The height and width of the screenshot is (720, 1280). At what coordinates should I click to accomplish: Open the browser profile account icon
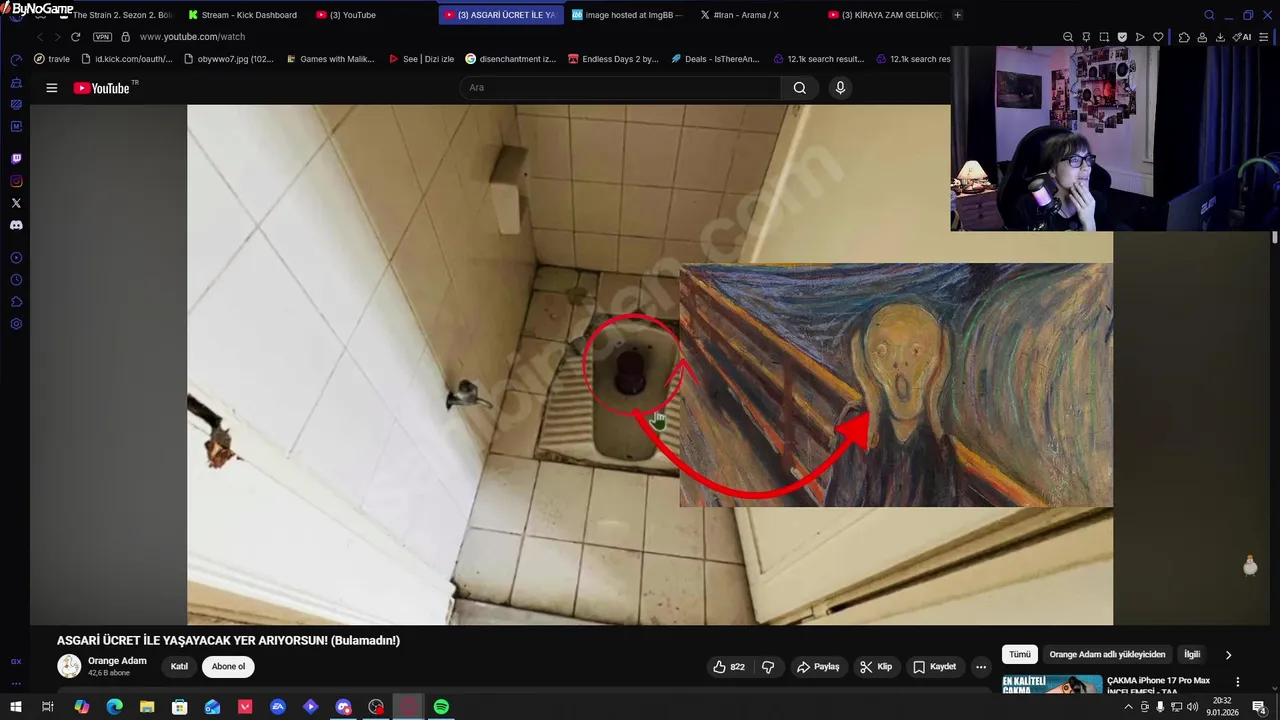pos(1202,37)
